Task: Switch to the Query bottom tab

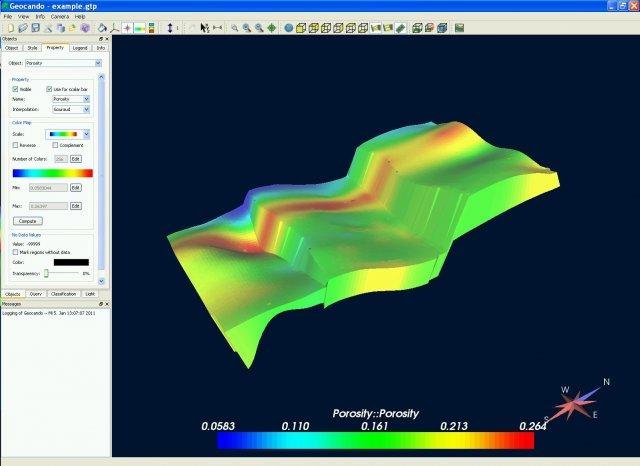Action: 36,294
